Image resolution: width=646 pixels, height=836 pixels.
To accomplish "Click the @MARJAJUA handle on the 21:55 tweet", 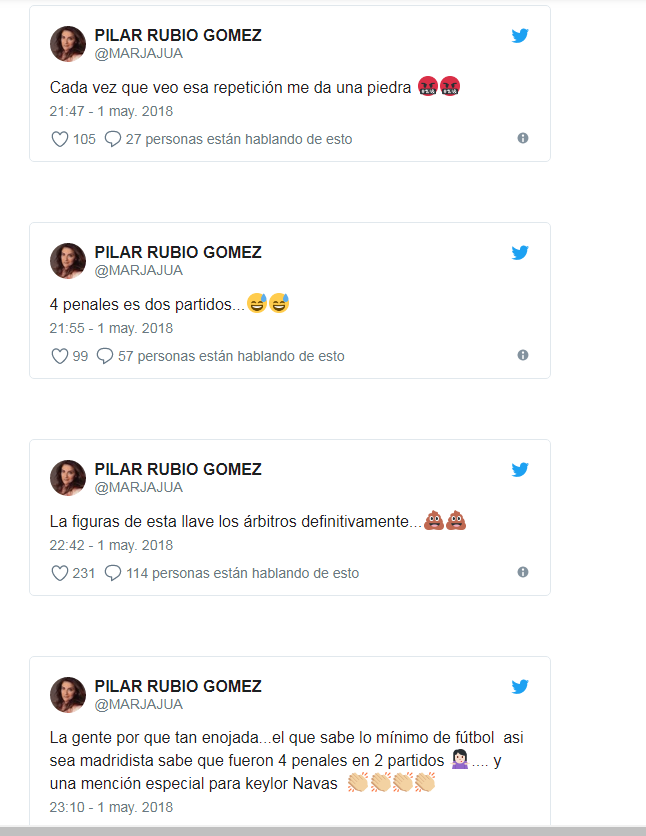I will [x=139, y=270].
